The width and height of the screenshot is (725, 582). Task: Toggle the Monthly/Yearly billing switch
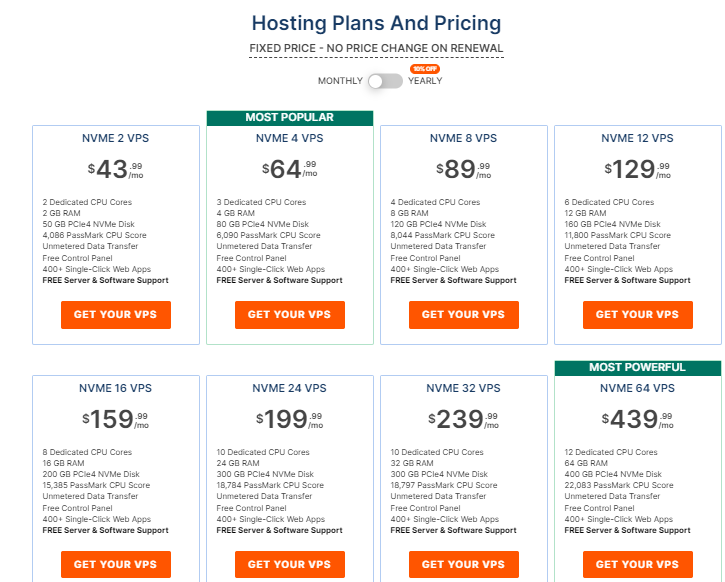click(x=385, y=81)
